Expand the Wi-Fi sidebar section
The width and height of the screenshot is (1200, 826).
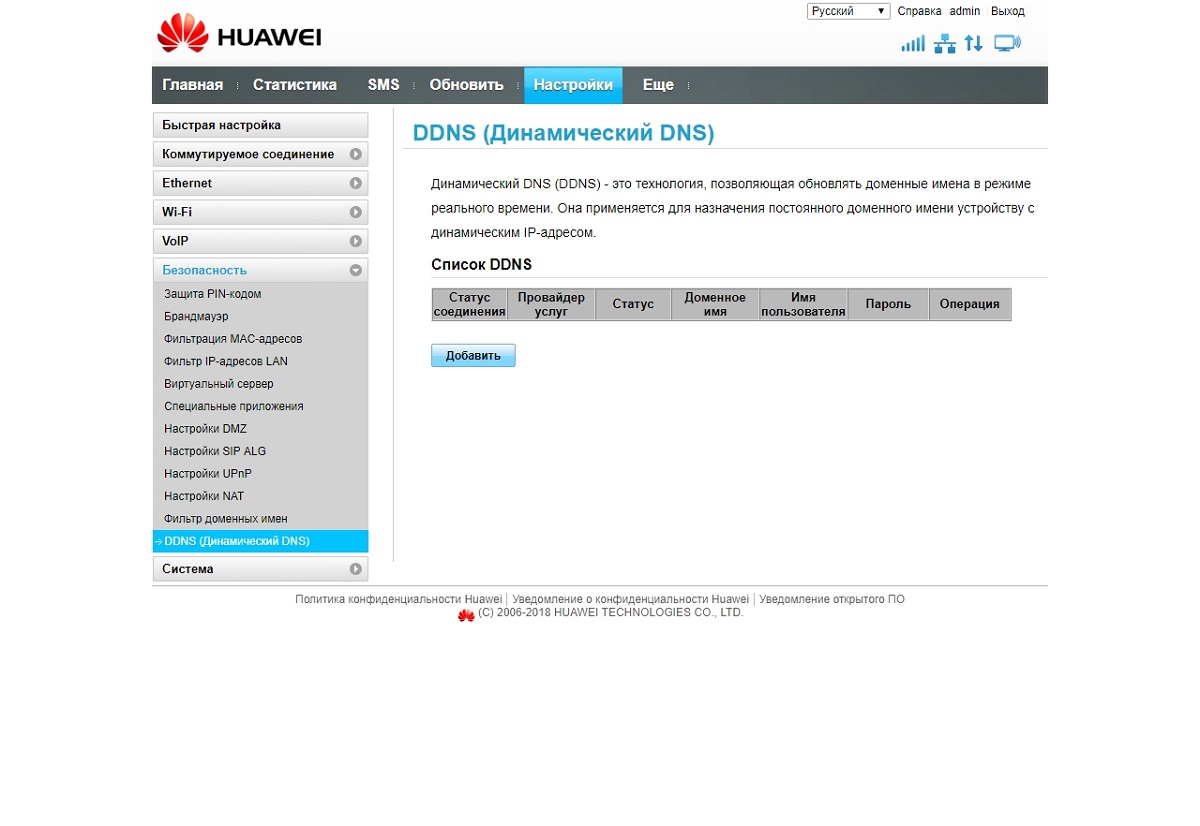click(260, 212)
